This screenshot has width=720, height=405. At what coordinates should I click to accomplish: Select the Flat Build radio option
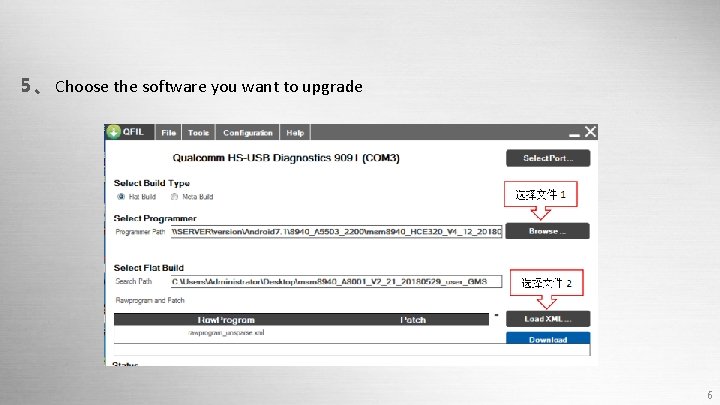coord(121,197)
